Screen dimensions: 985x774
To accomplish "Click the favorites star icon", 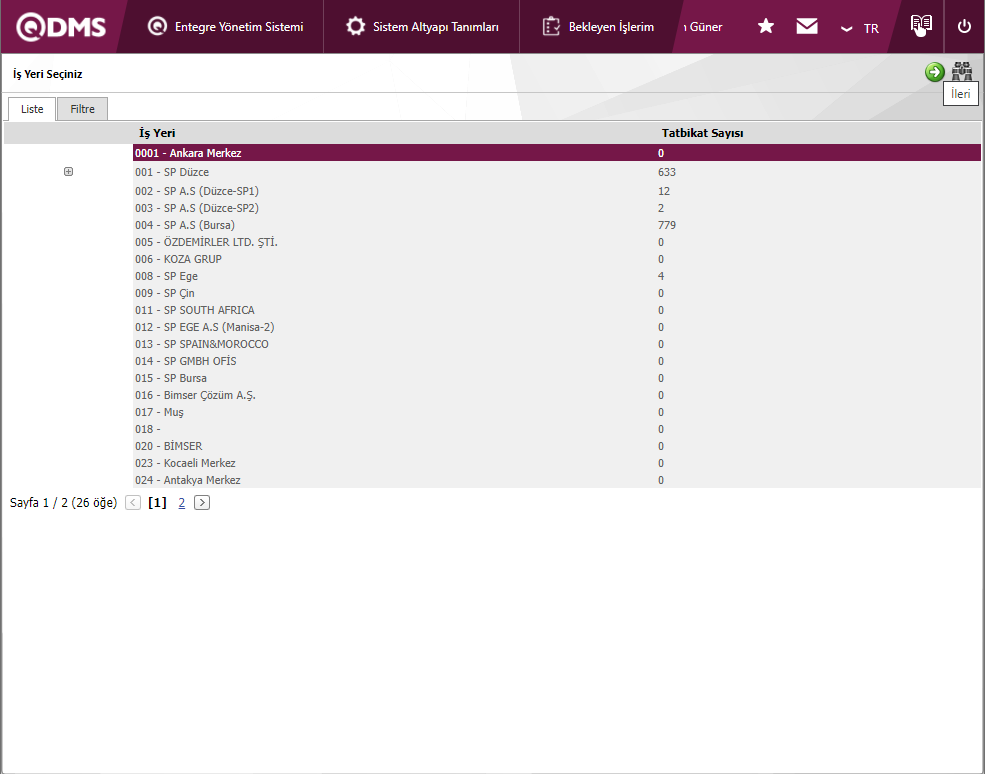I will pyautogui.click(x=766, y=26).
